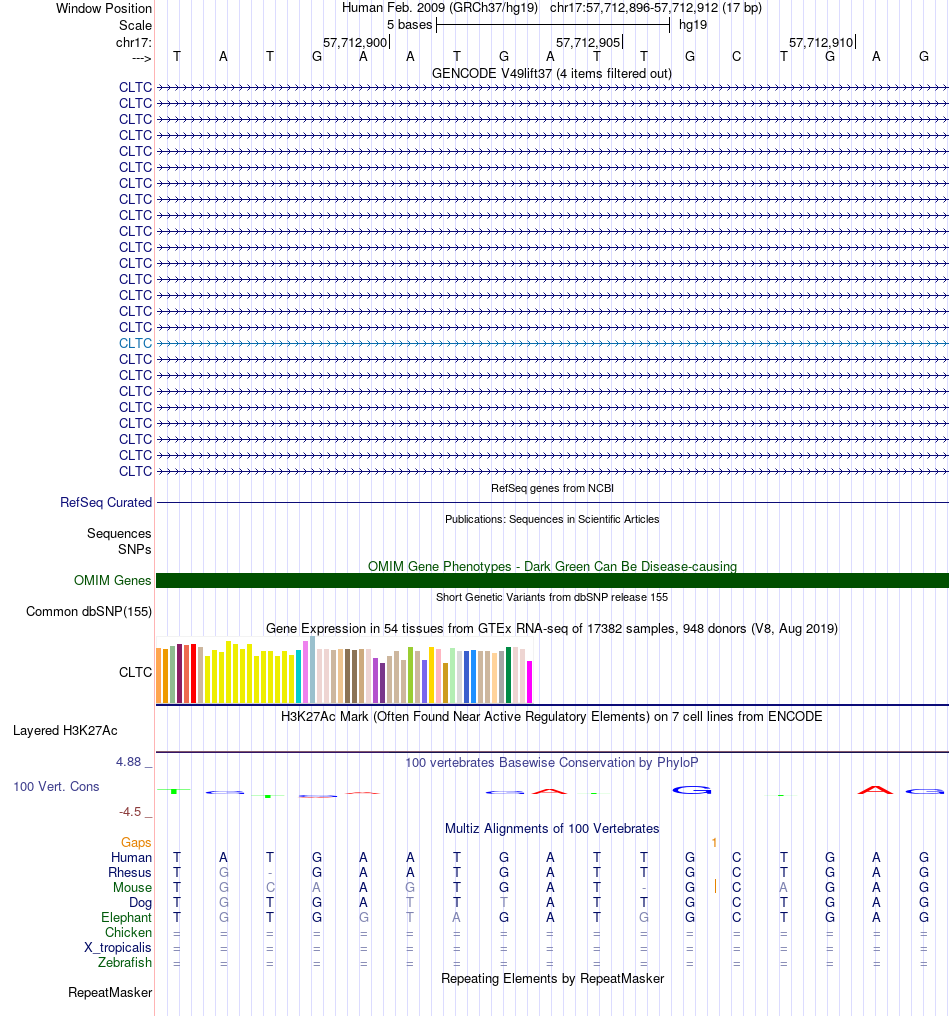Image resolution: width=950 pixels, height=1016 pixels.
Task: Open the 100 Vert. Cons track label
Action: click(56, 787)
